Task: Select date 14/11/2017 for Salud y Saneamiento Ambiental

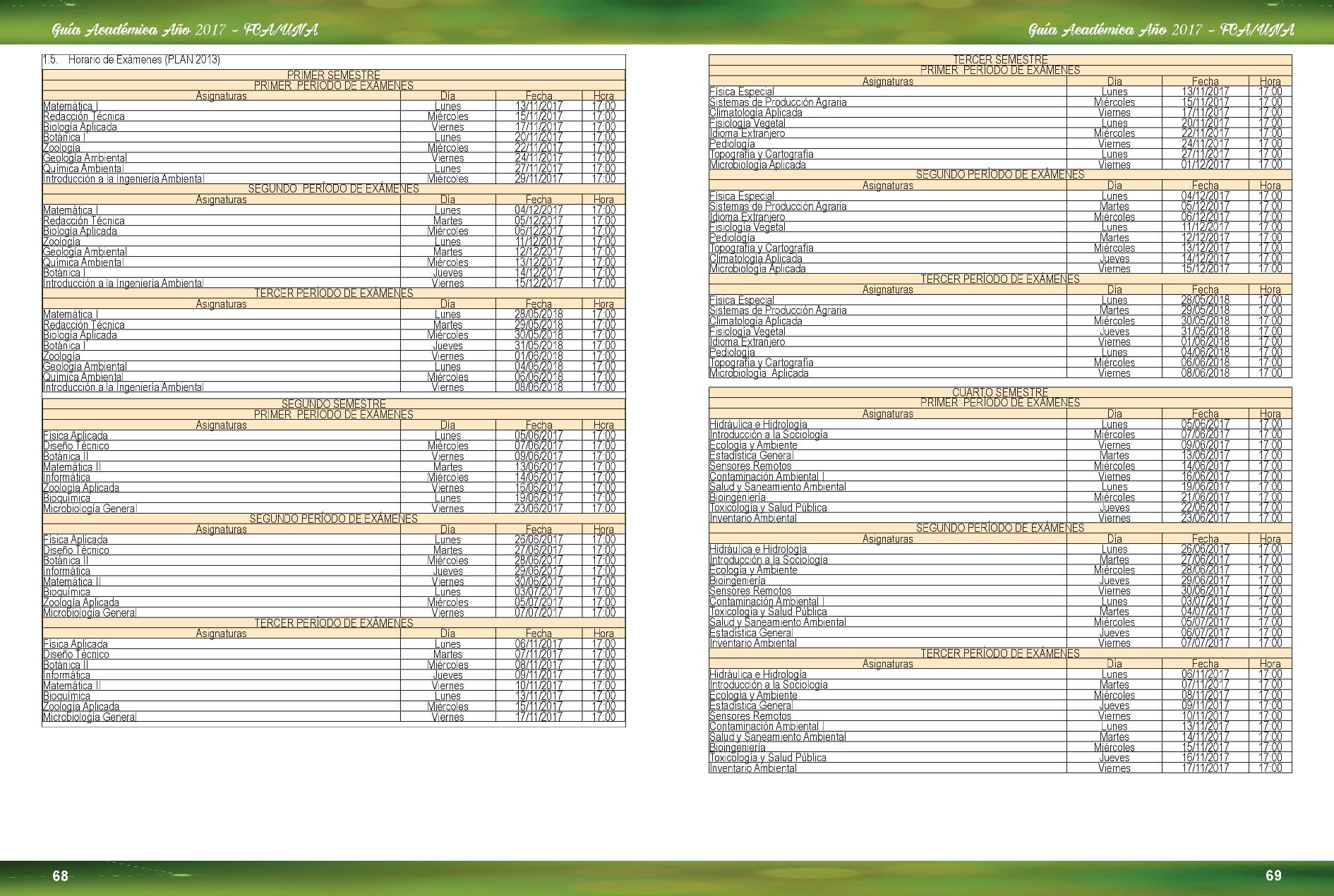Action: point(1205,737)
